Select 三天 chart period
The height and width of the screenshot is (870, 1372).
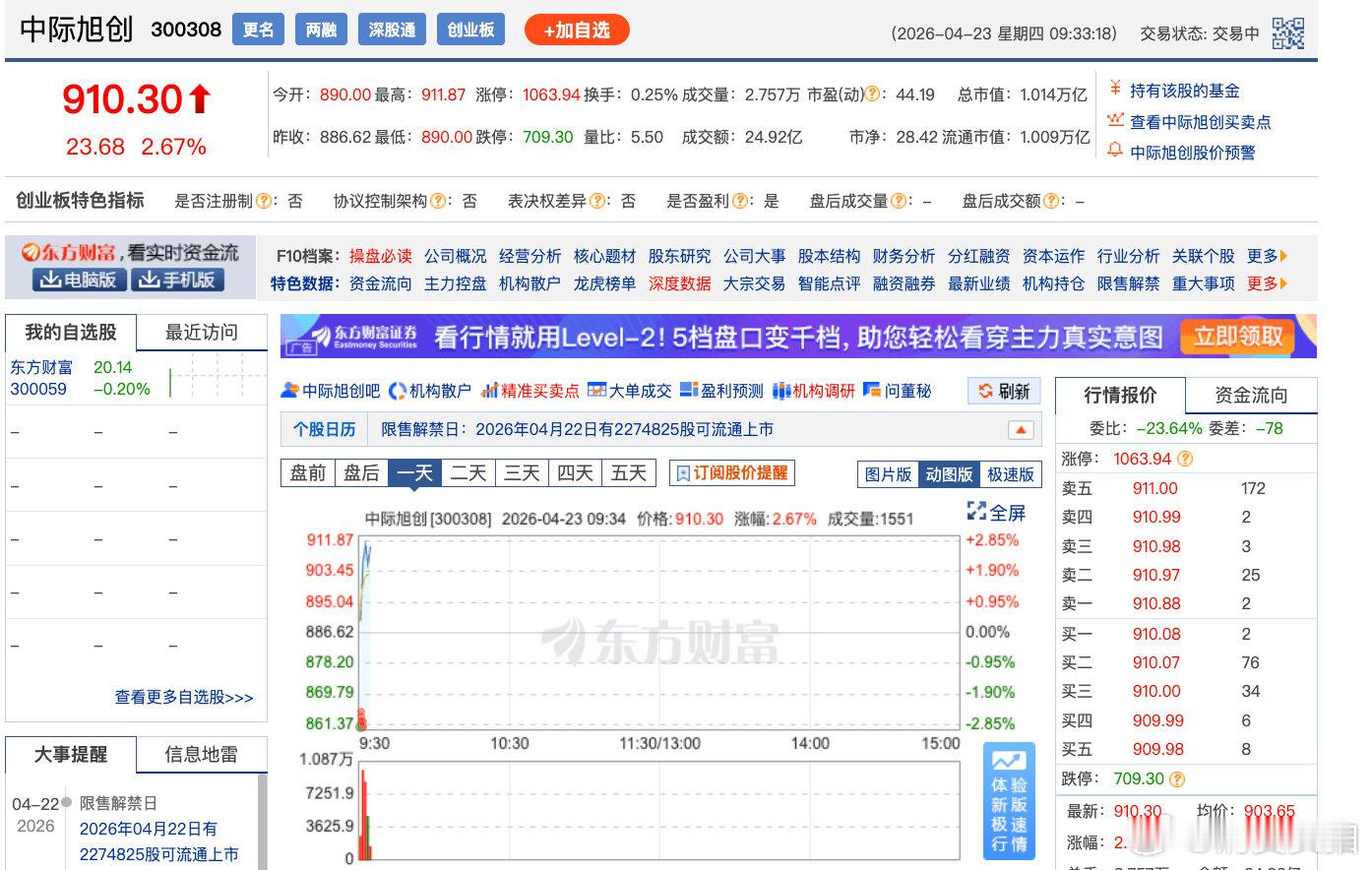click(522, 473)
